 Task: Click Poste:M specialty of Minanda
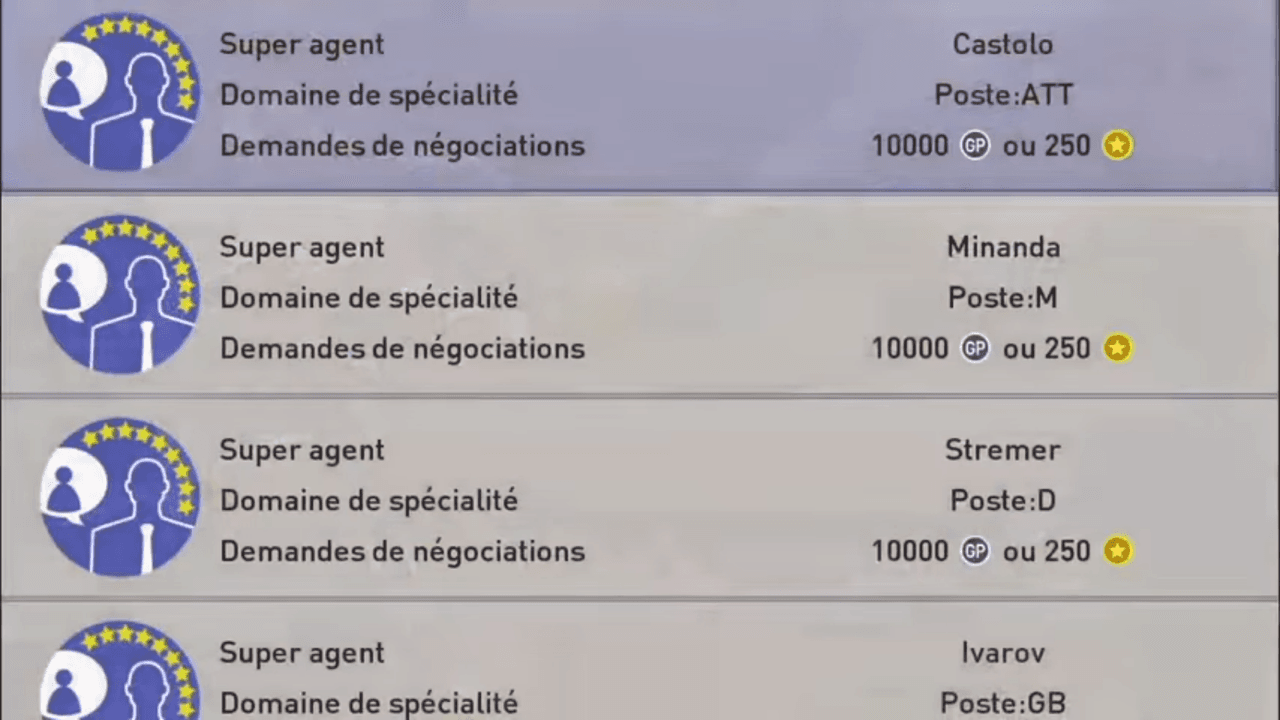(x=1002, y=298)
